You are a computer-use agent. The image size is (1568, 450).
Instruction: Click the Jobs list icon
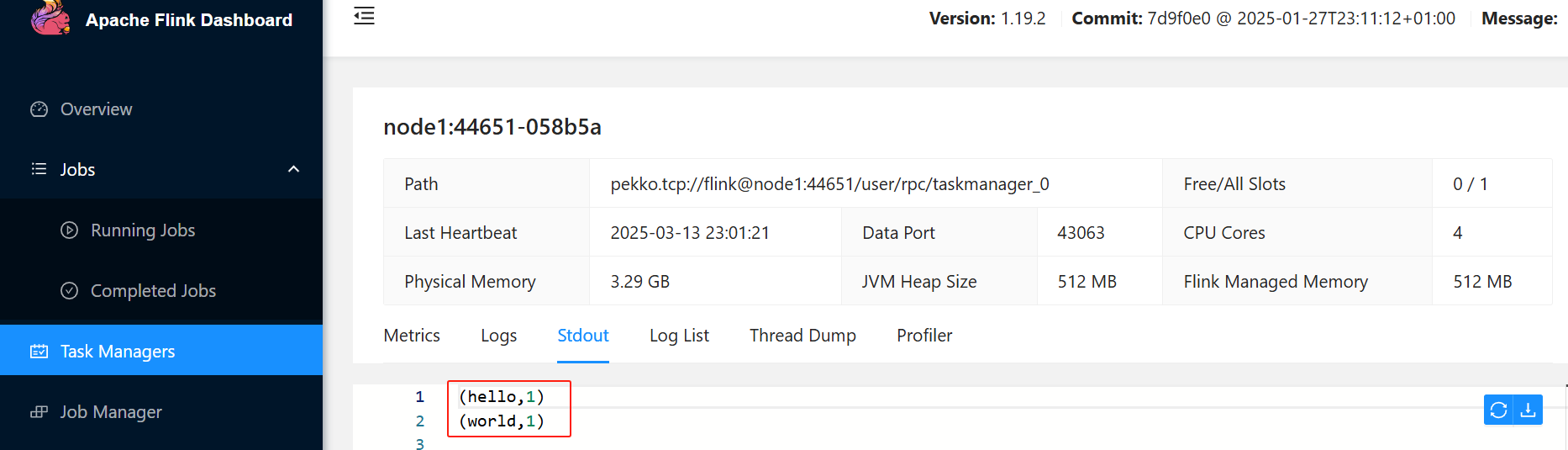pyautogui.click(x=39, y=169)
